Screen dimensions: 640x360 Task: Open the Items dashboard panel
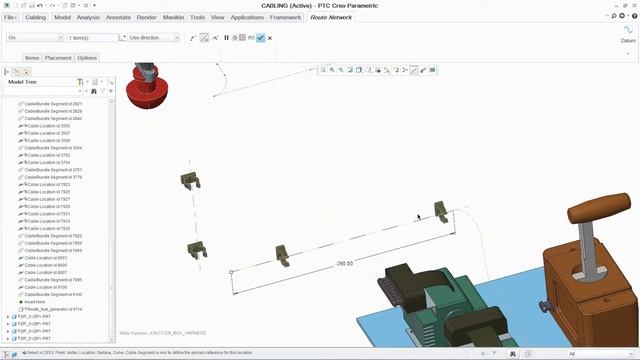pyautogui.click(x=32, y=58)
